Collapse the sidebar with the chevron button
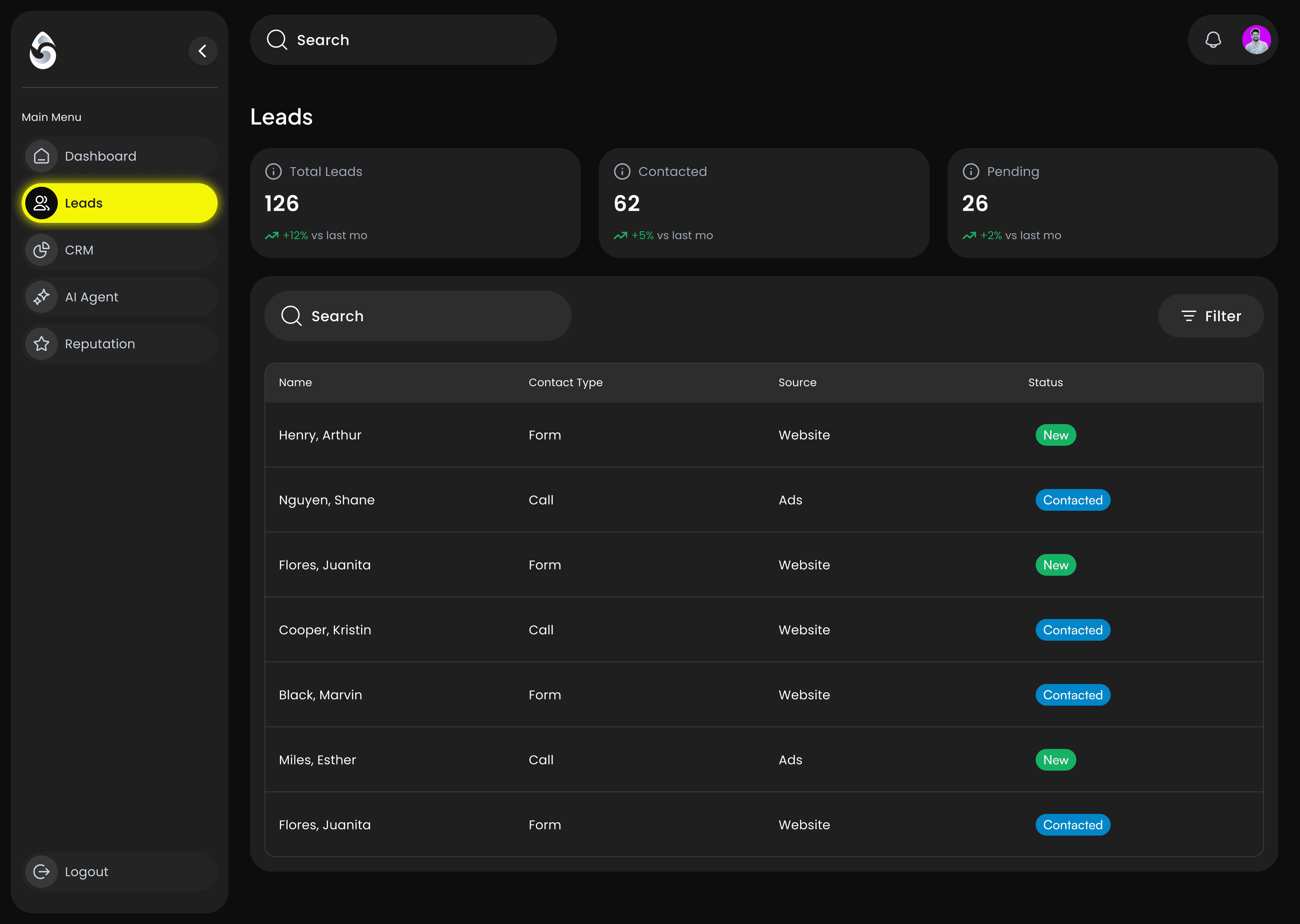 coord(203,51)
